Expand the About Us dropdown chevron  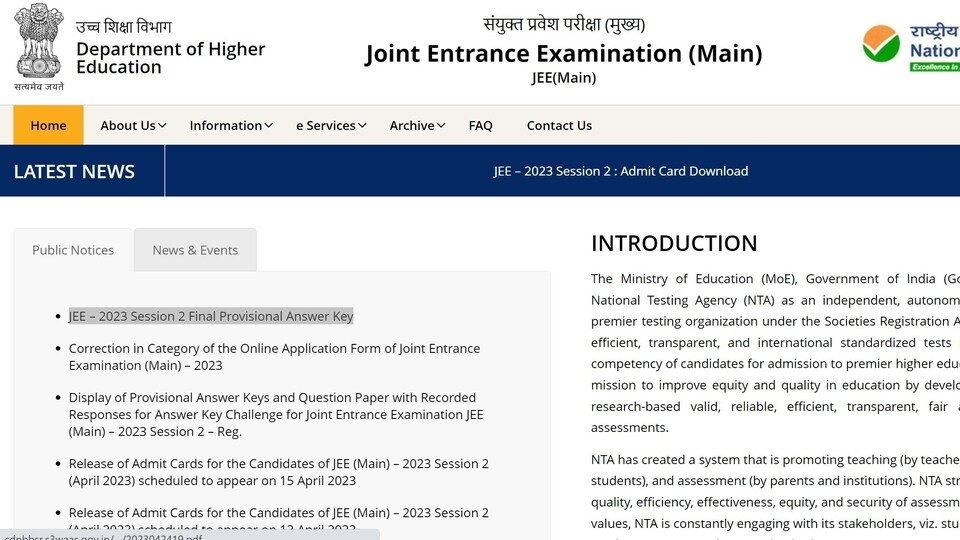tap(162, 126)
